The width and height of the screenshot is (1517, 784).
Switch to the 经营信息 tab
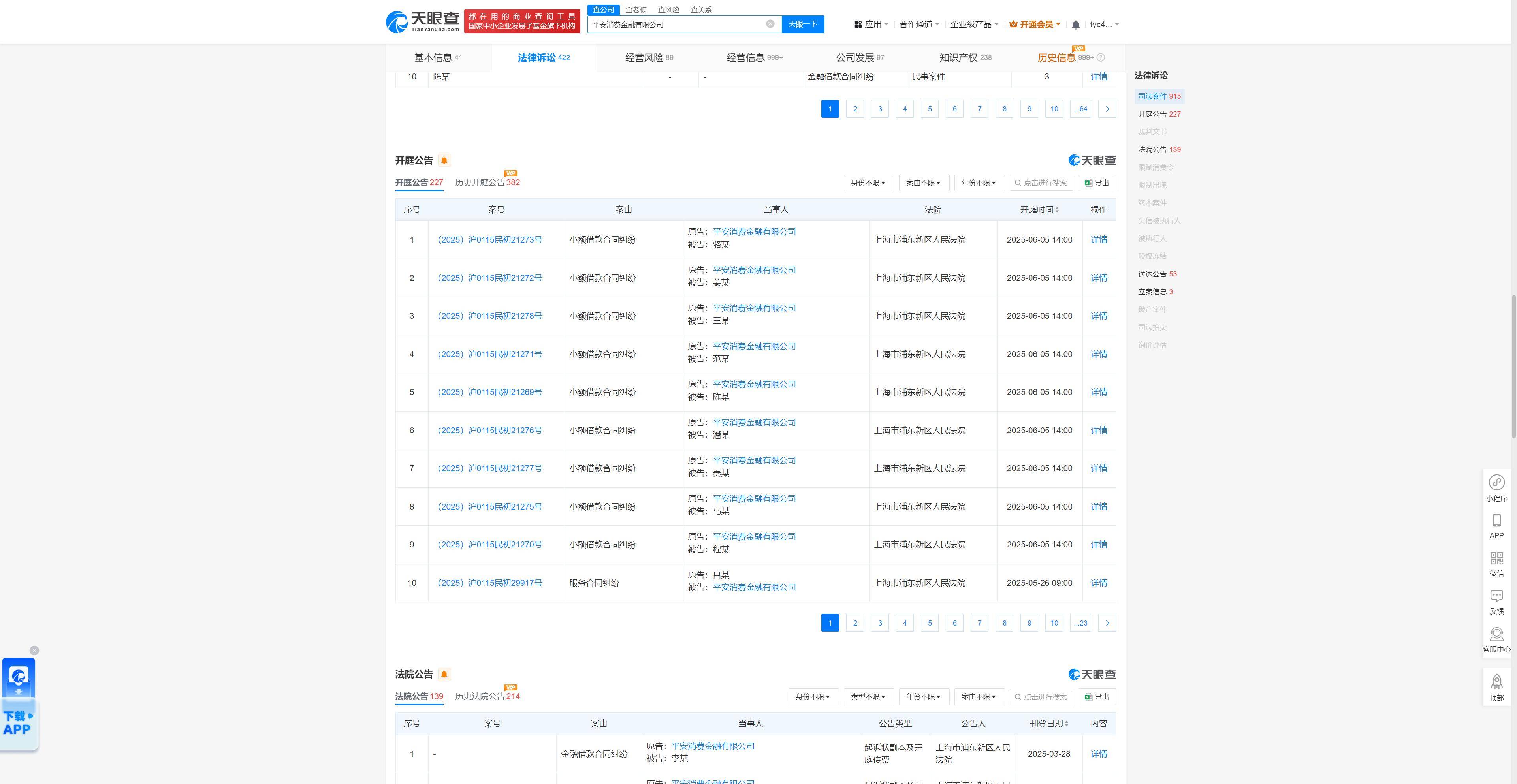pyautogui.click(x=755, y=58)
